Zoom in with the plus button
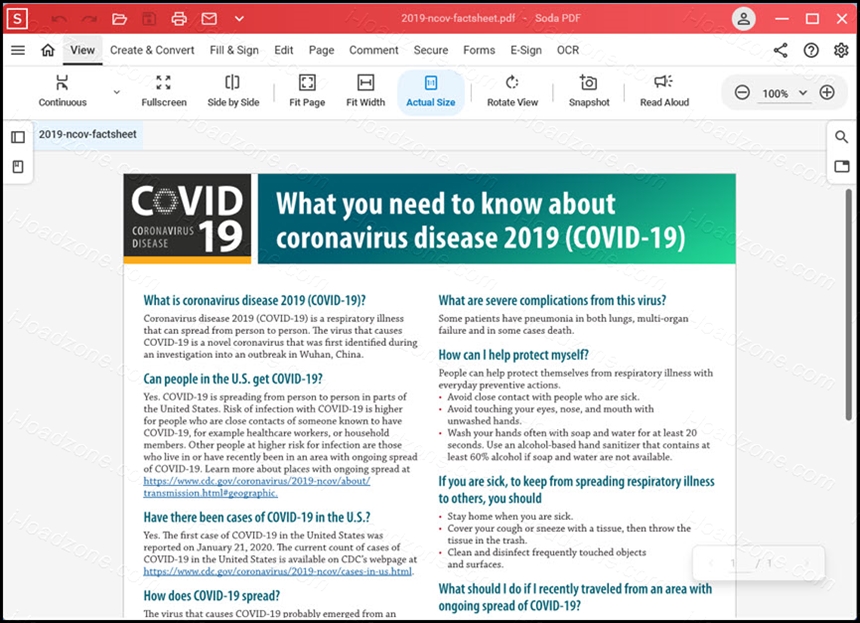Viewport: 860px width, 623px height. click(827, 93)
